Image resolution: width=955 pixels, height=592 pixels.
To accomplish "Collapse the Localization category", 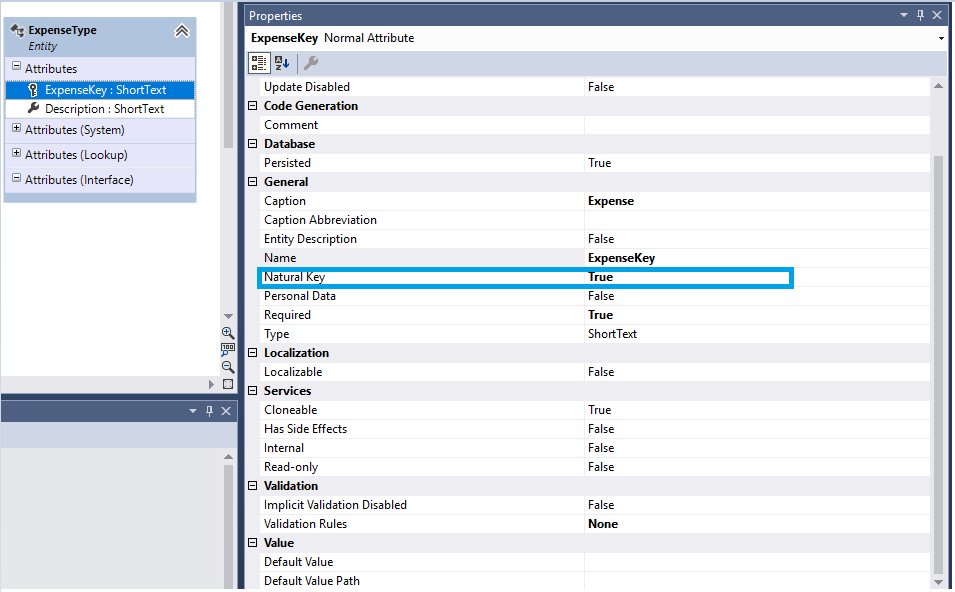I will pos(253,353).
